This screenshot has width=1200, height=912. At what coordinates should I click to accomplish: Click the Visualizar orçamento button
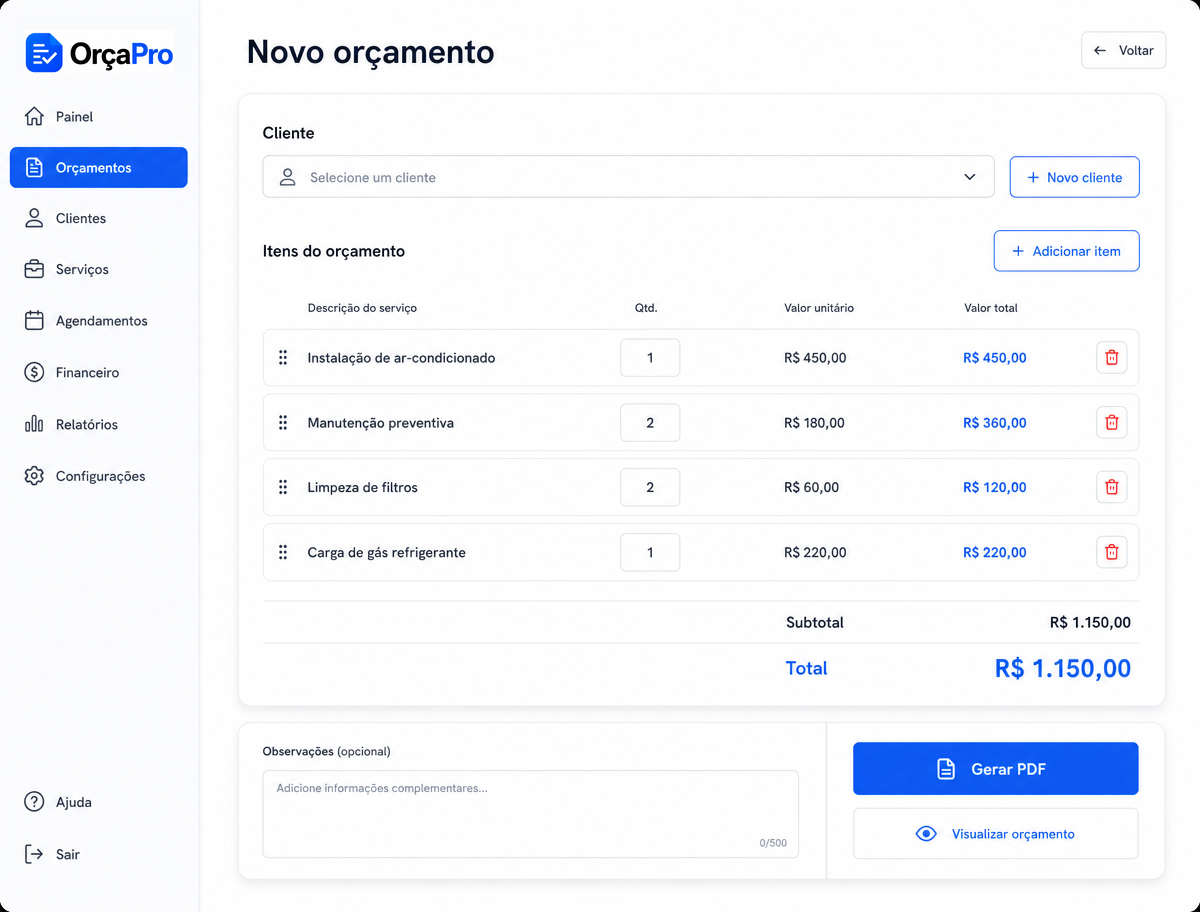[x=995, y=834]
